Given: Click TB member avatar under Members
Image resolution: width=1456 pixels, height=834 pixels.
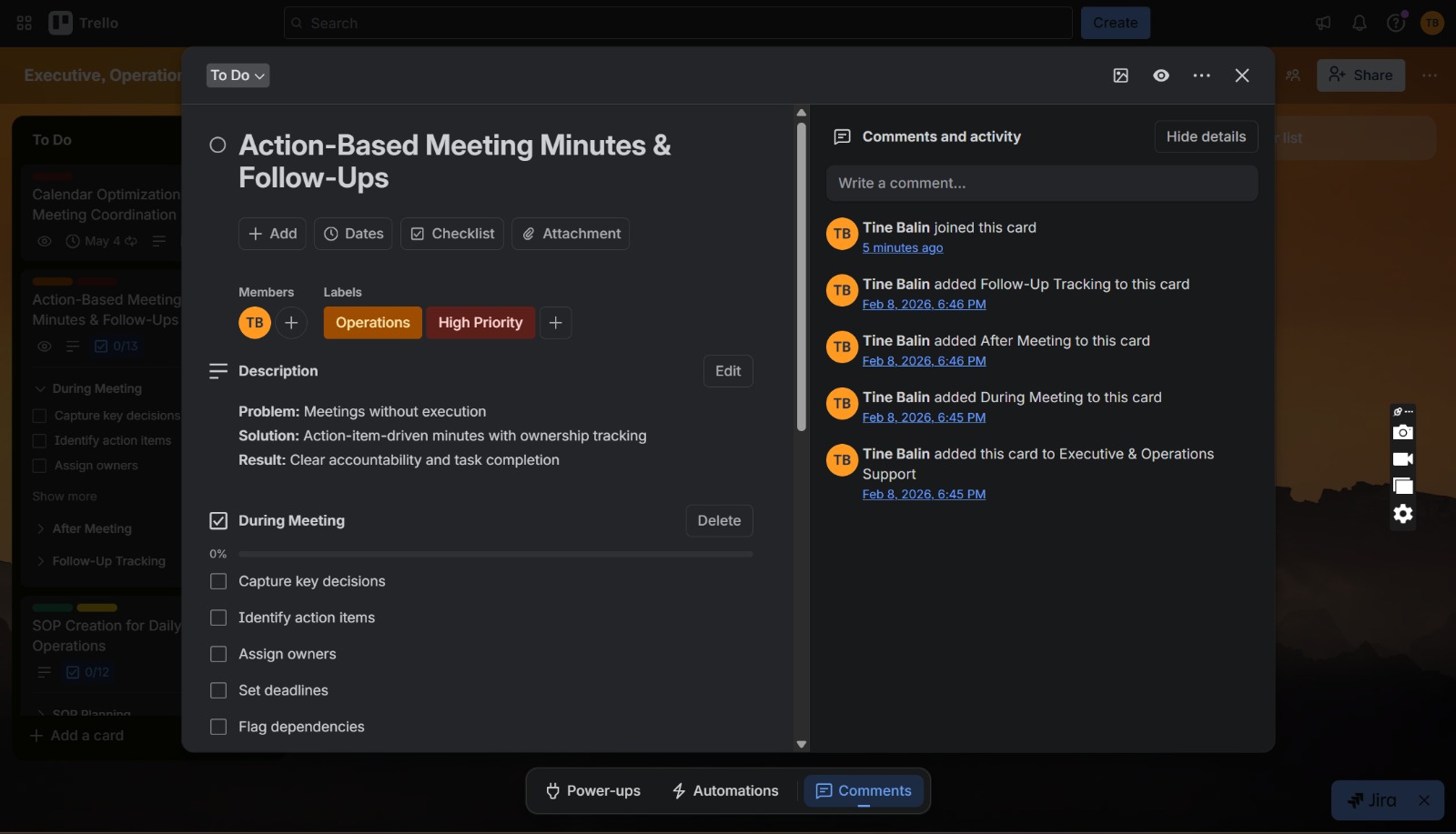Looking at the screenshot, I should [x=255, y=323].
